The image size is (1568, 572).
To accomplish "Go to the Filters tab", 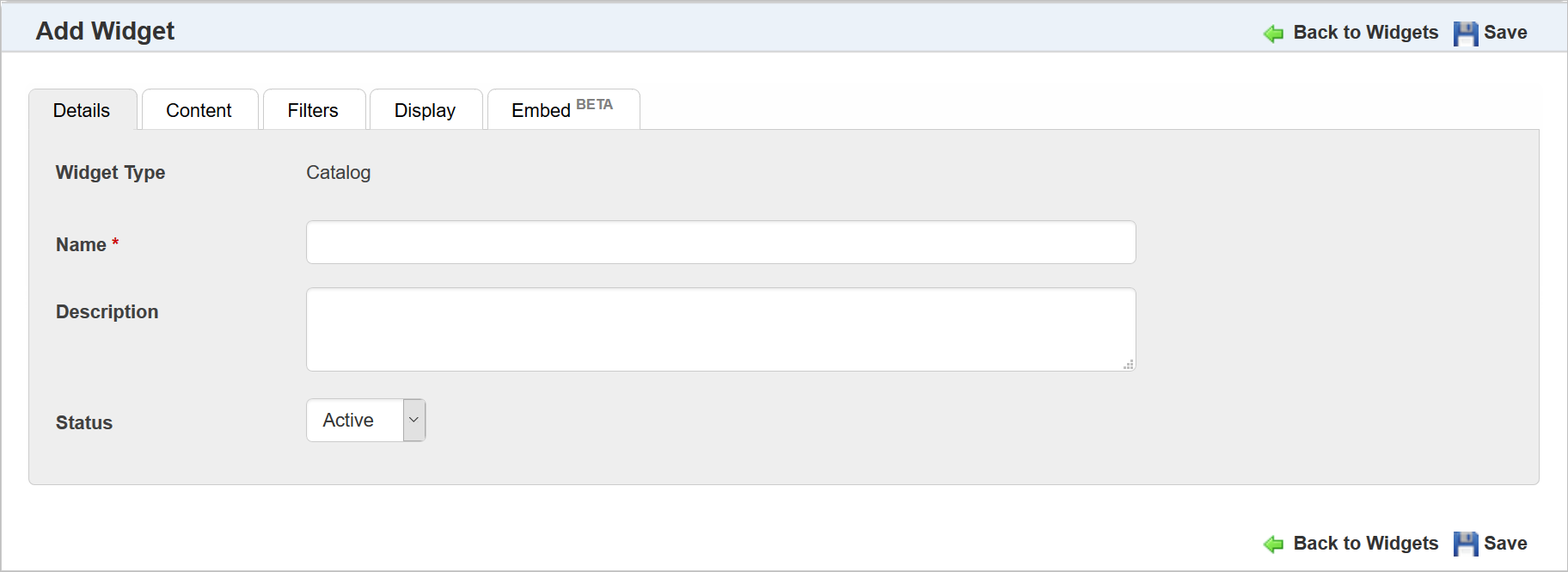I will [313, 111].
